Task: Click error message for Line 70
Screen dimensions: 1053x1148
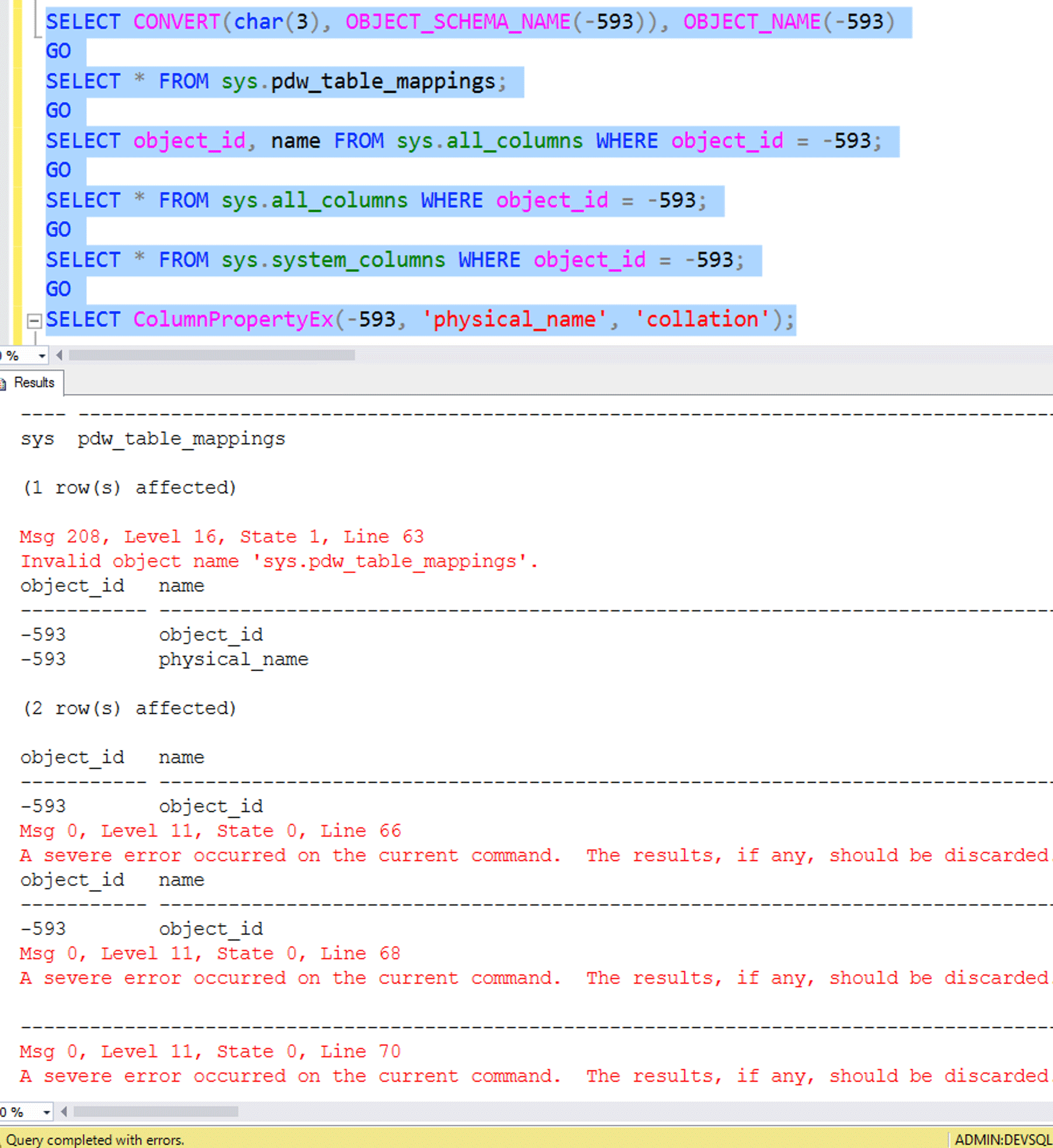Action: pos(210,1052)
